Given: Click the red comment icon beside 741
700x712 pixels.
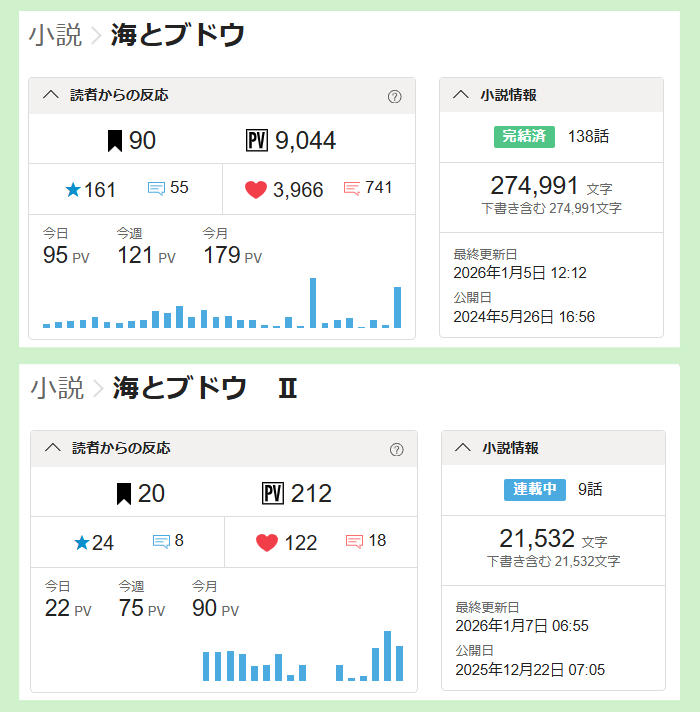Looking at the screenshot, I should pyautogui.click(x=351, y=188).
